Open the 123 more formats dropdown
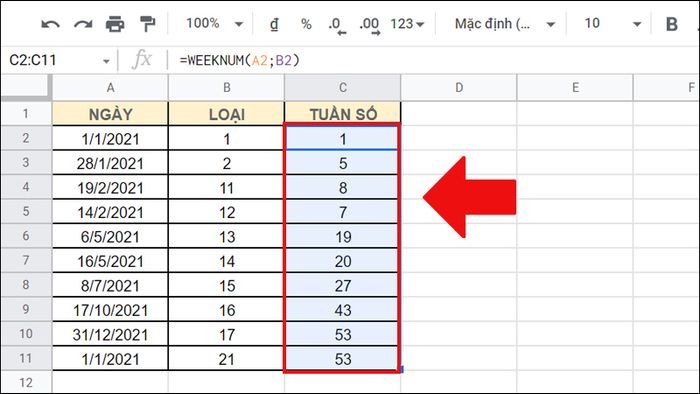Viewport: 700px width, 394px height. click(407, 24)
